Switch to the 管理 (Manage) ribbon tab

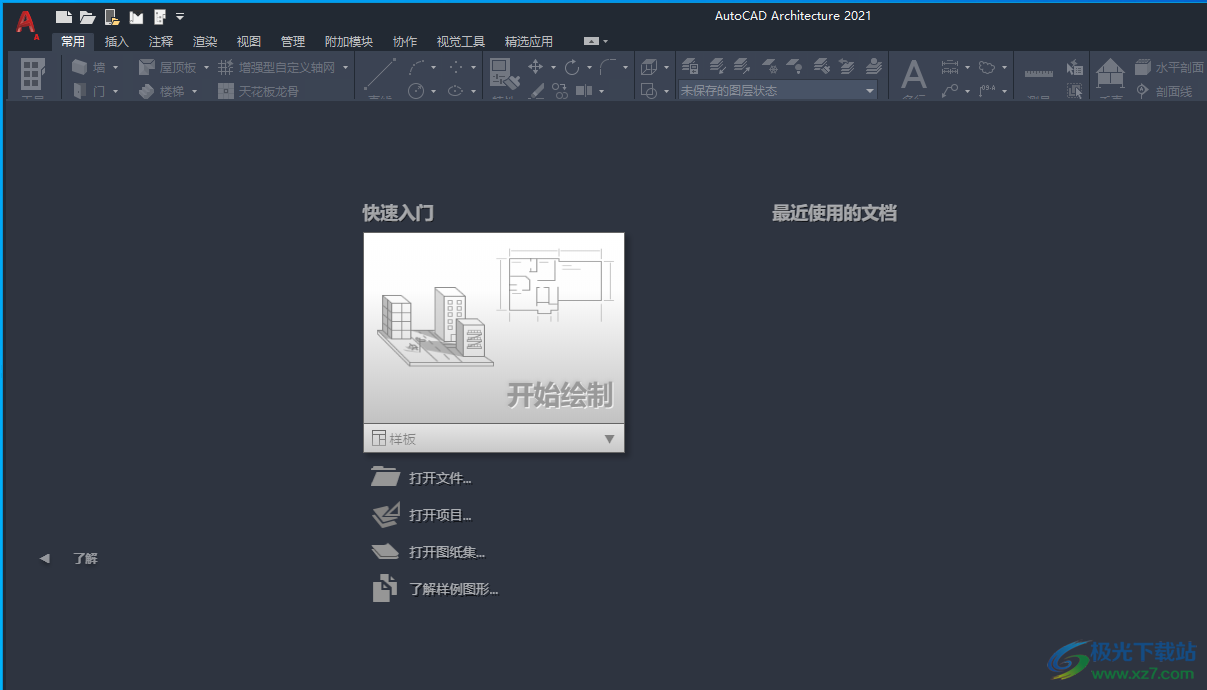coord(293,41)
